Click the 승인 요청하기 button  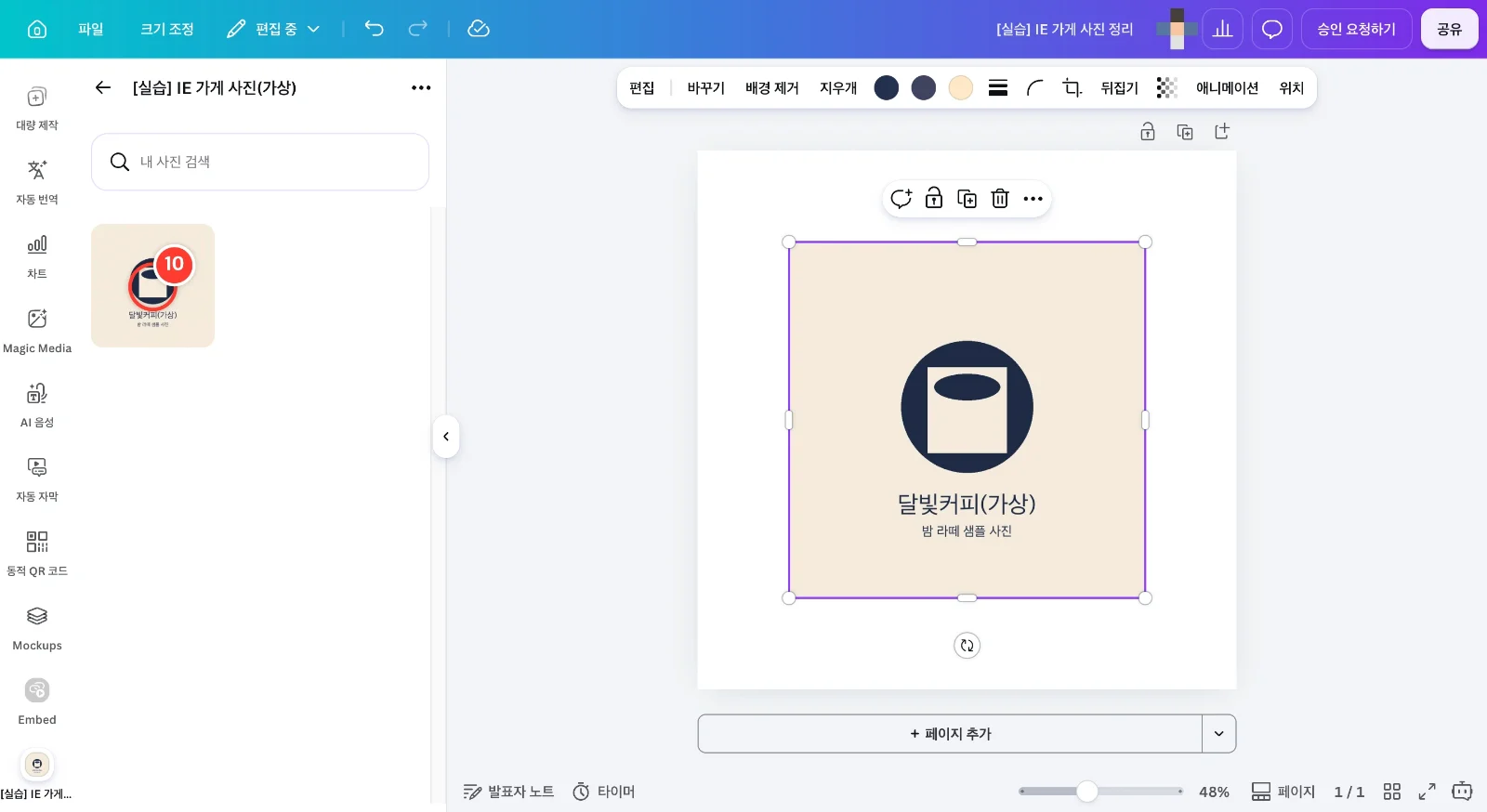[x=1357, y=29]
